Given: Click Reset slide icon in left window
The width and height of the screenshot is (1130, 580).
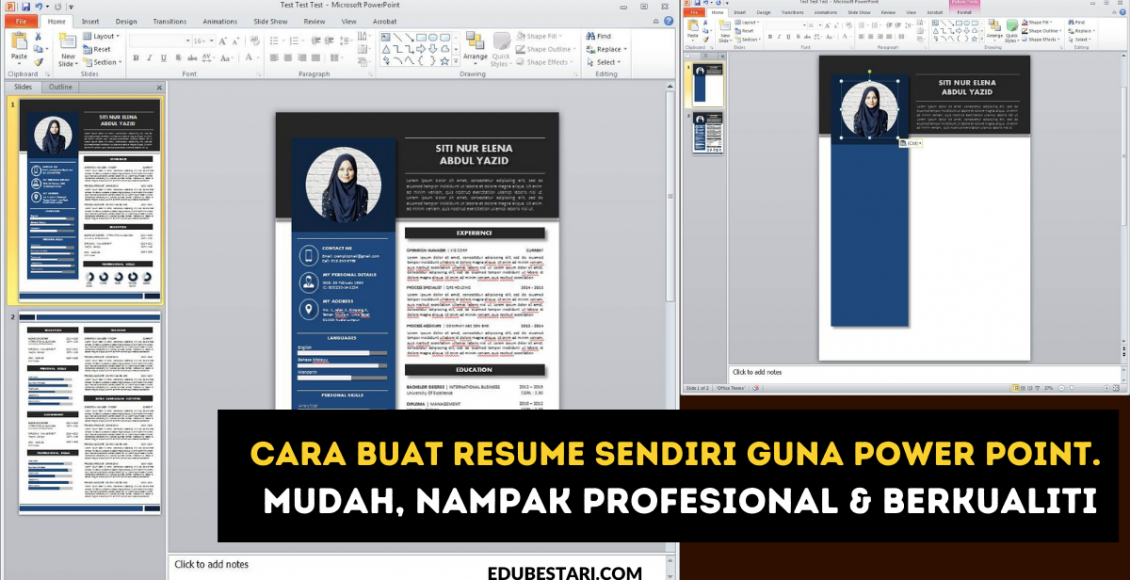Looking at the screenshot, I should (97, 49).
